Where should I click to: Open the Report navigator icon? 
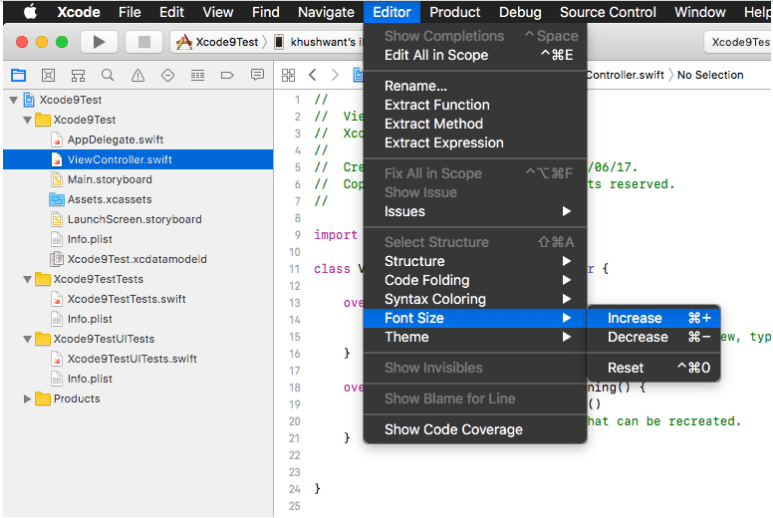pos(257,75)
